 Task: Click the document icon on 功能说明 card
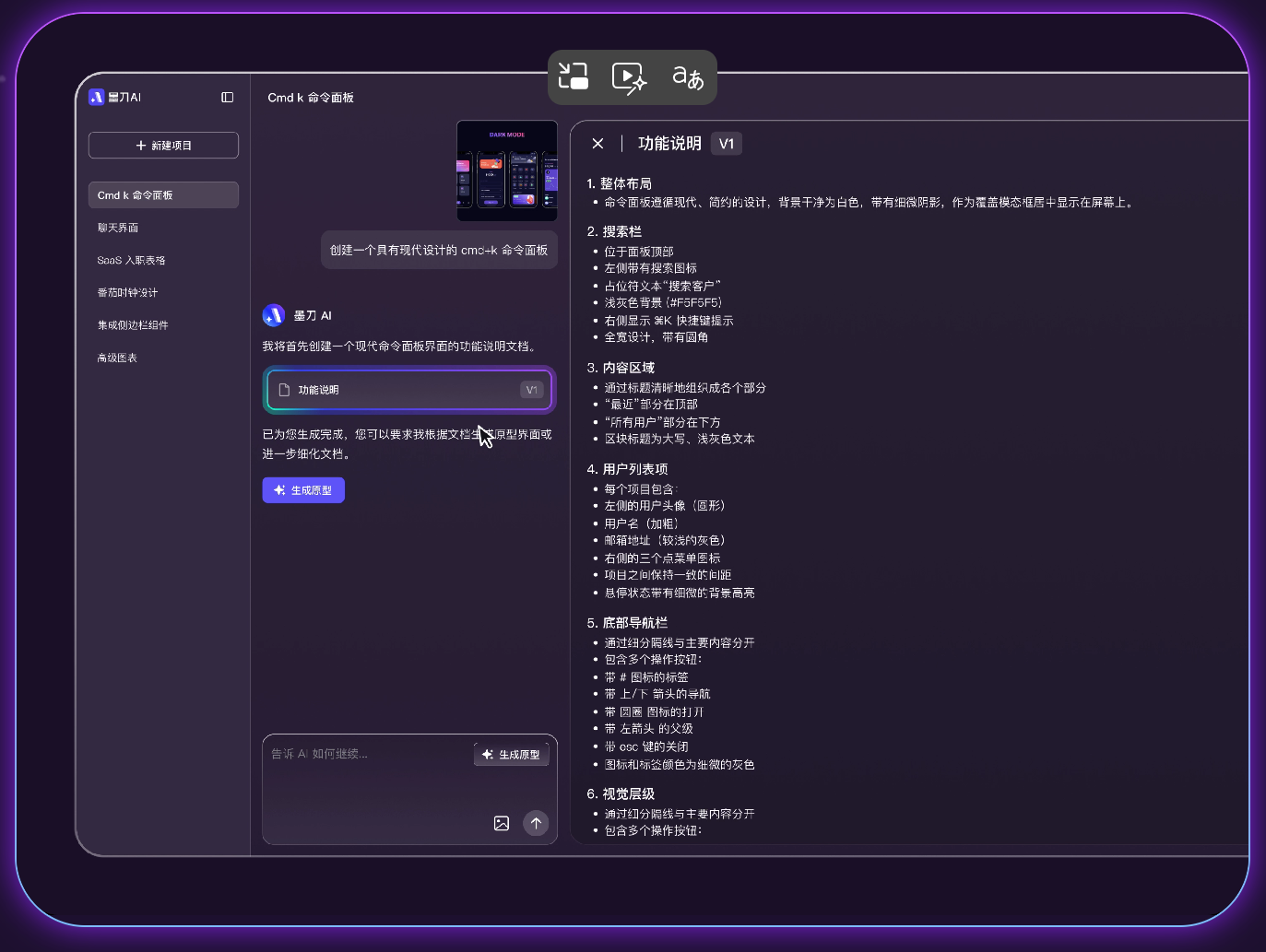pyautogui.click(x=285, y=389)
